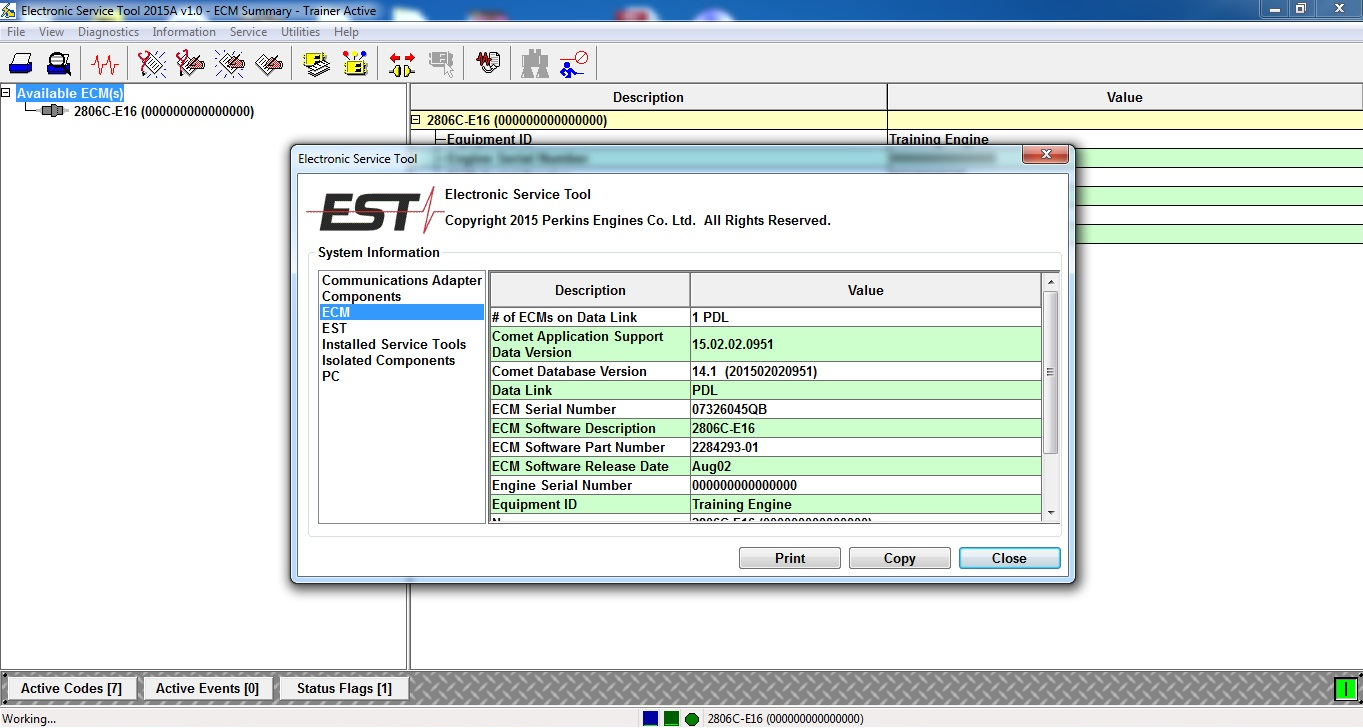This screenshot has width=1363, height=728.
Task: Click the dialog scrollbar up arrow
Action: [1050, 281]
